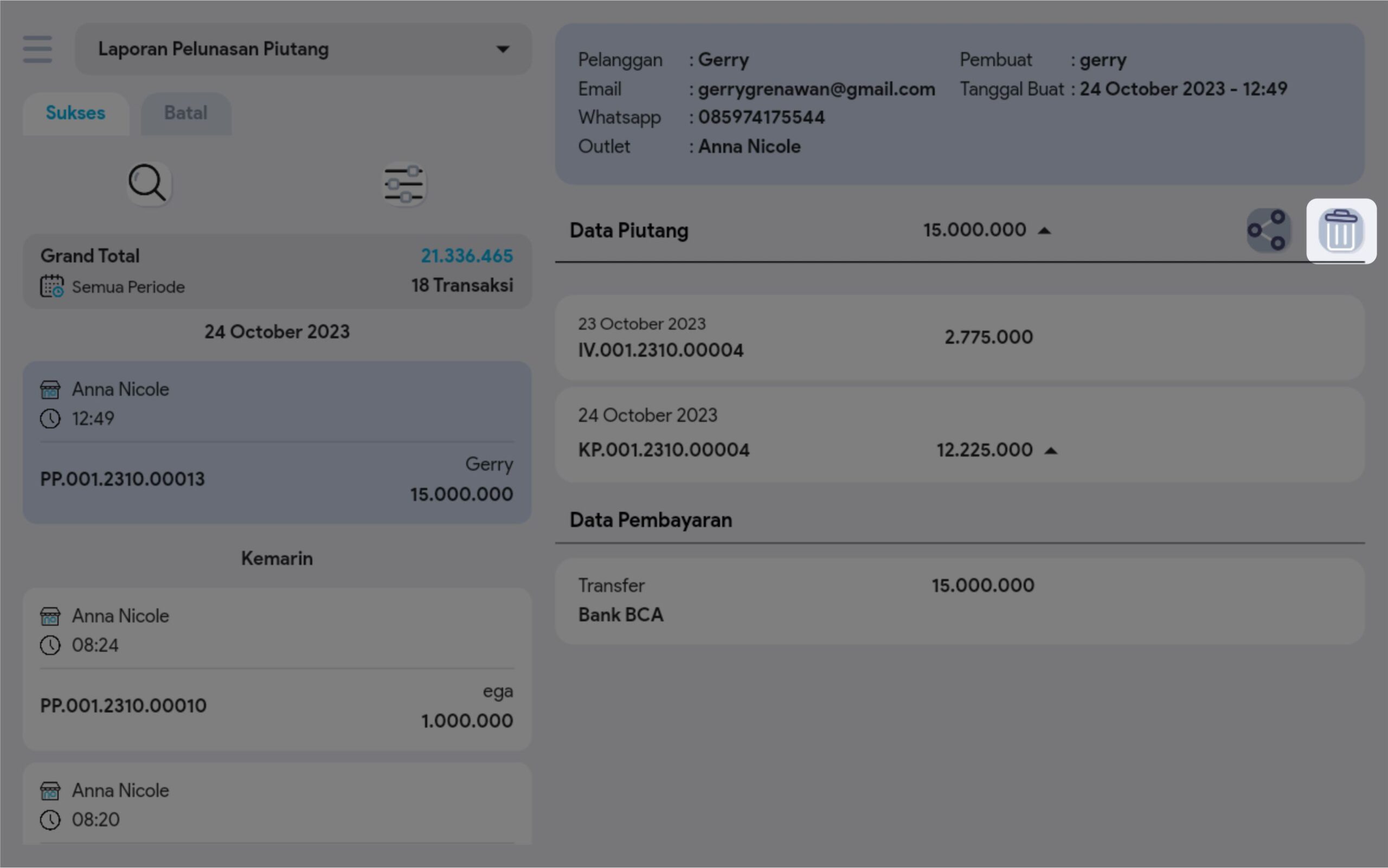Screen dimensions: 1388x868
Task: Select transaction PP.001.2310.00013
Action: 277,442
